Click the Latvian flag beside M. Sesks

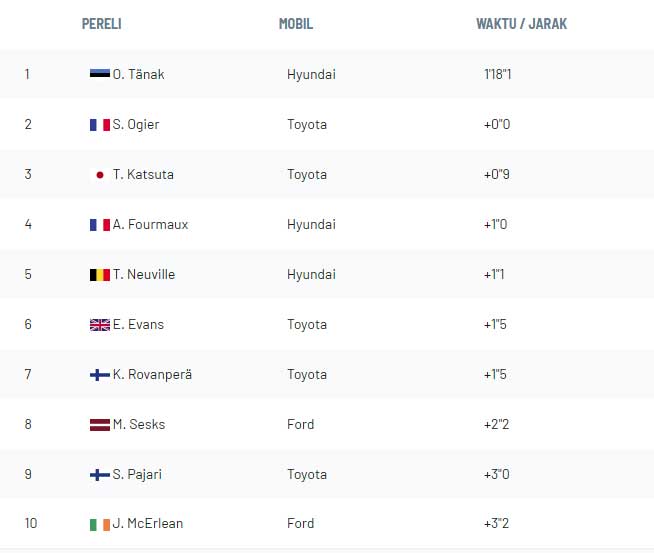(x=100, y=425)
